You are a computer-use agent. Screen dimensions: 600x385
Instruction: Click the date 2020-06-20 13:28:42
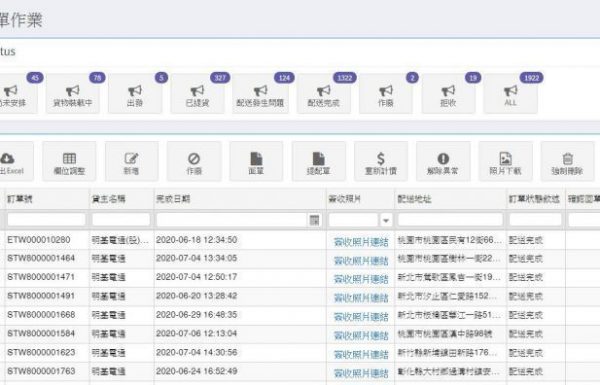click(197, 296)
